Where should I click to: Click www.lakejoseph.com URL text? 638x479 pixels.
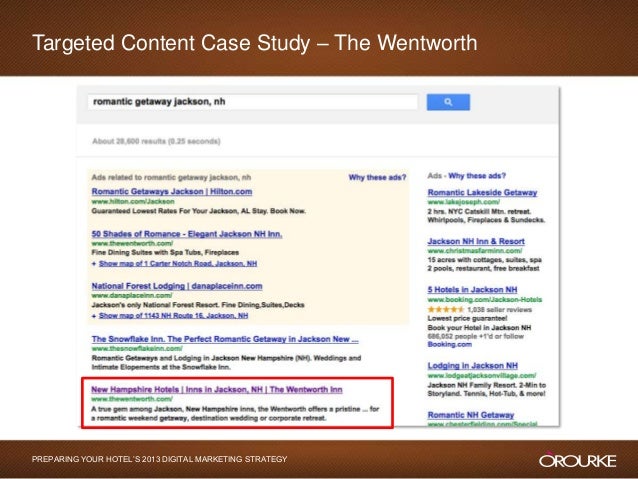(463, 202)
